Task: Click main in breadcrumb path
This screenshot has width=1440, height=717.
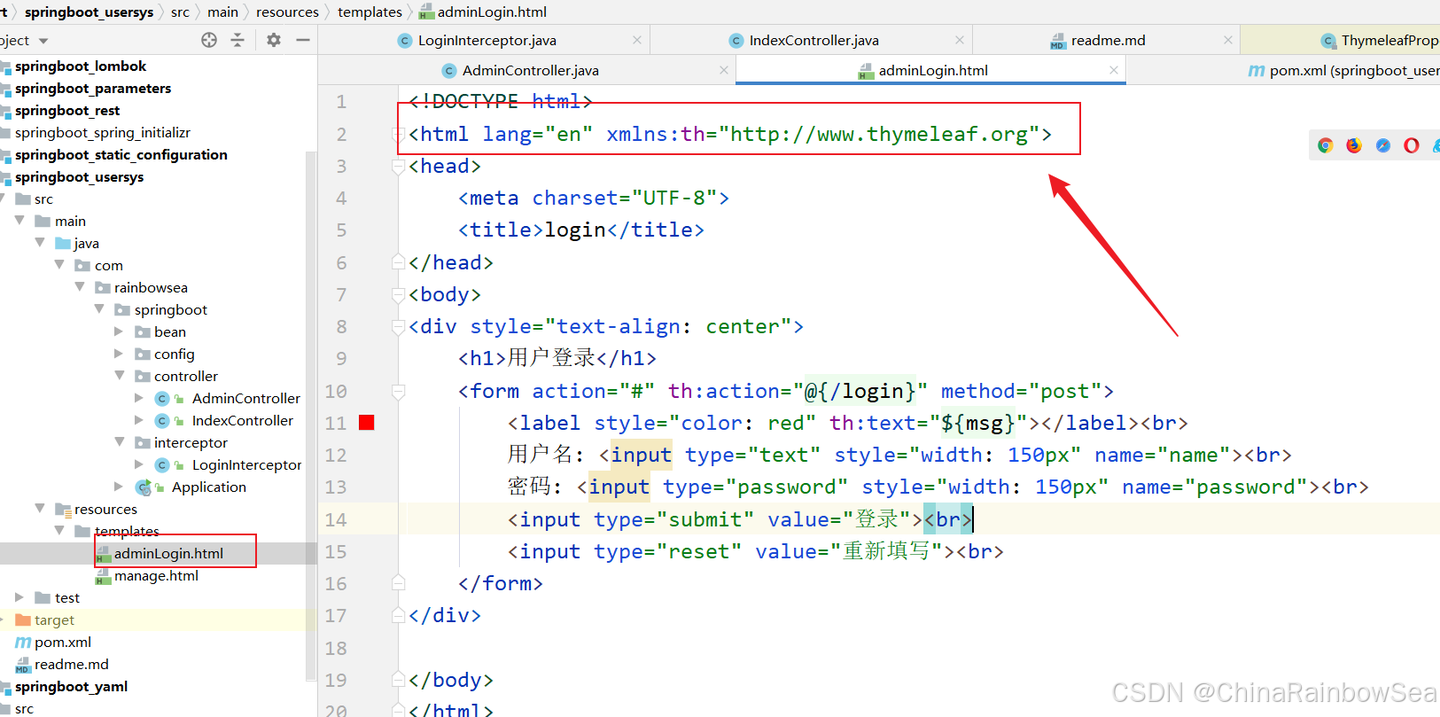Action: click(x=222, y=12)
